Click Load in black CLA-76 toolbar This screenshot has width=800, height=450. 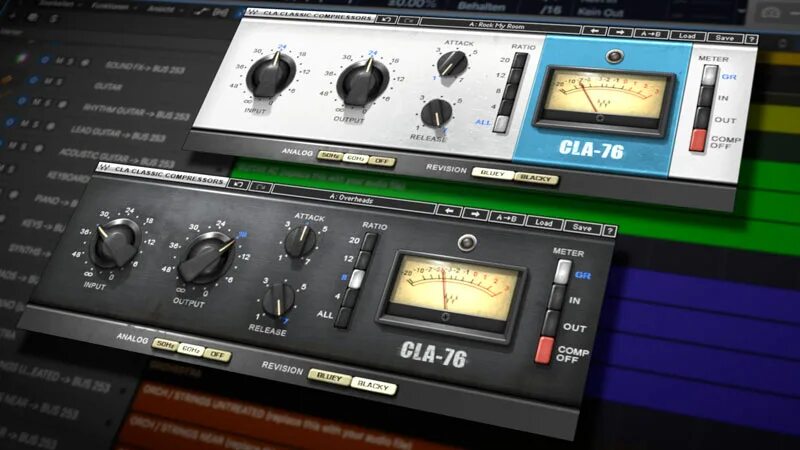click(x=543, y=222)
